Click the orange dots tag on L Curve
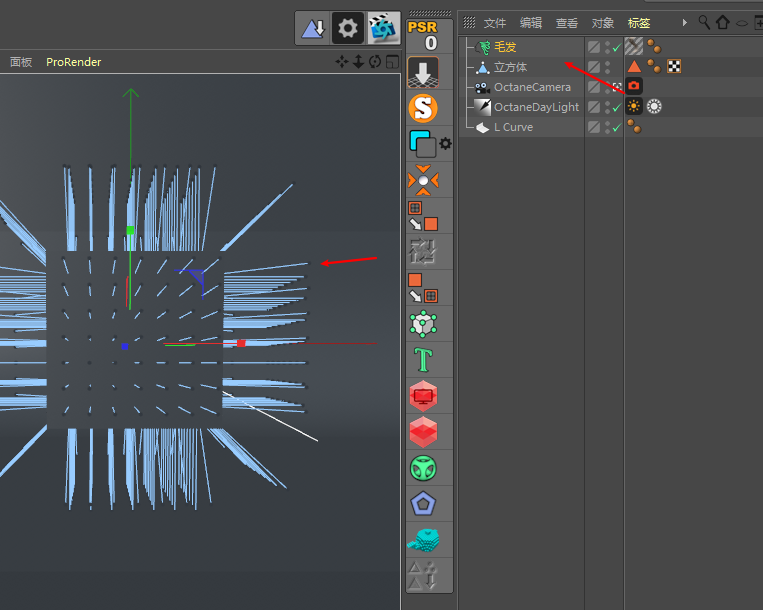 (x=634, y=126)
